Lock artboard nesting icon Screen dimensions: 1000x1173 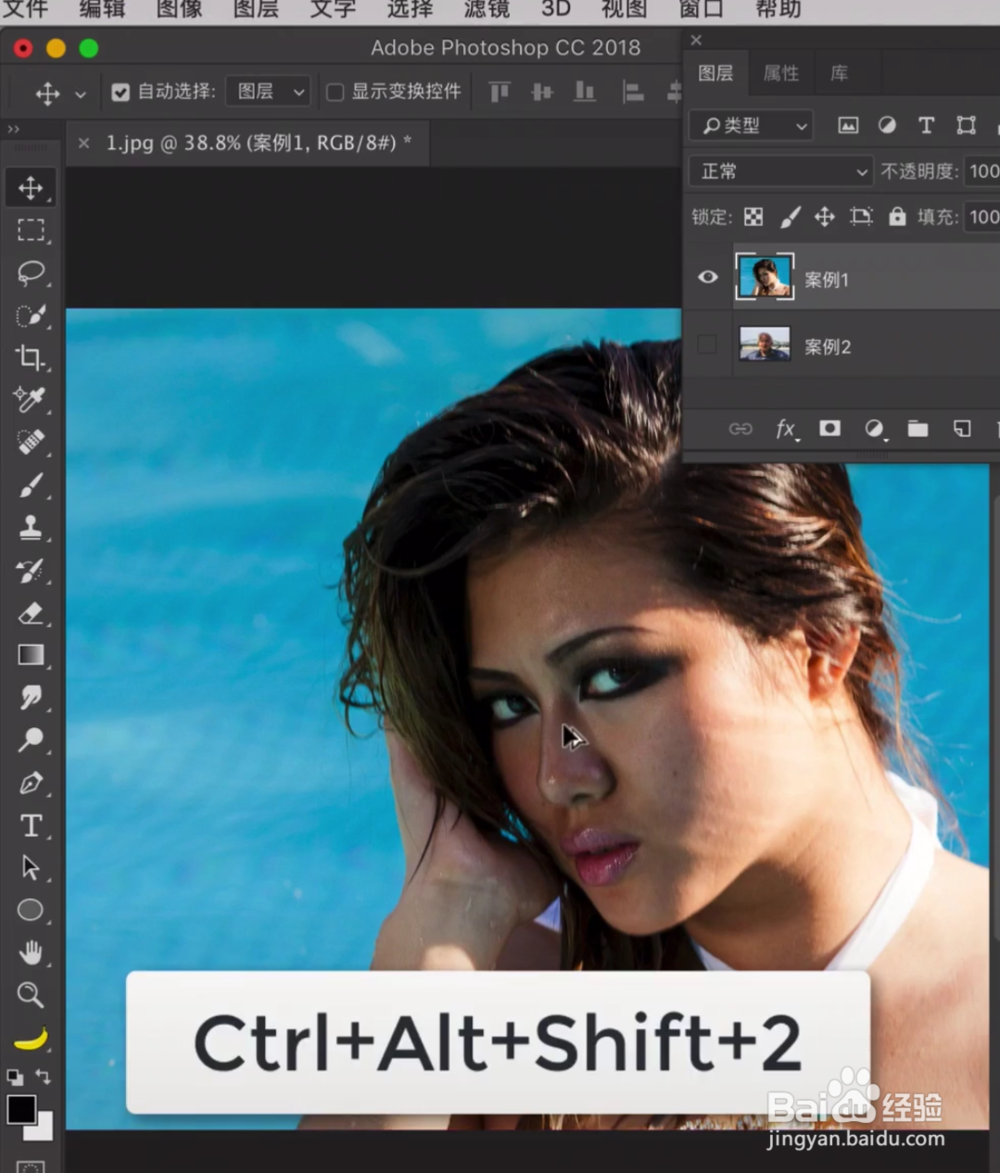pyautogui.click(x=861, y=217)
